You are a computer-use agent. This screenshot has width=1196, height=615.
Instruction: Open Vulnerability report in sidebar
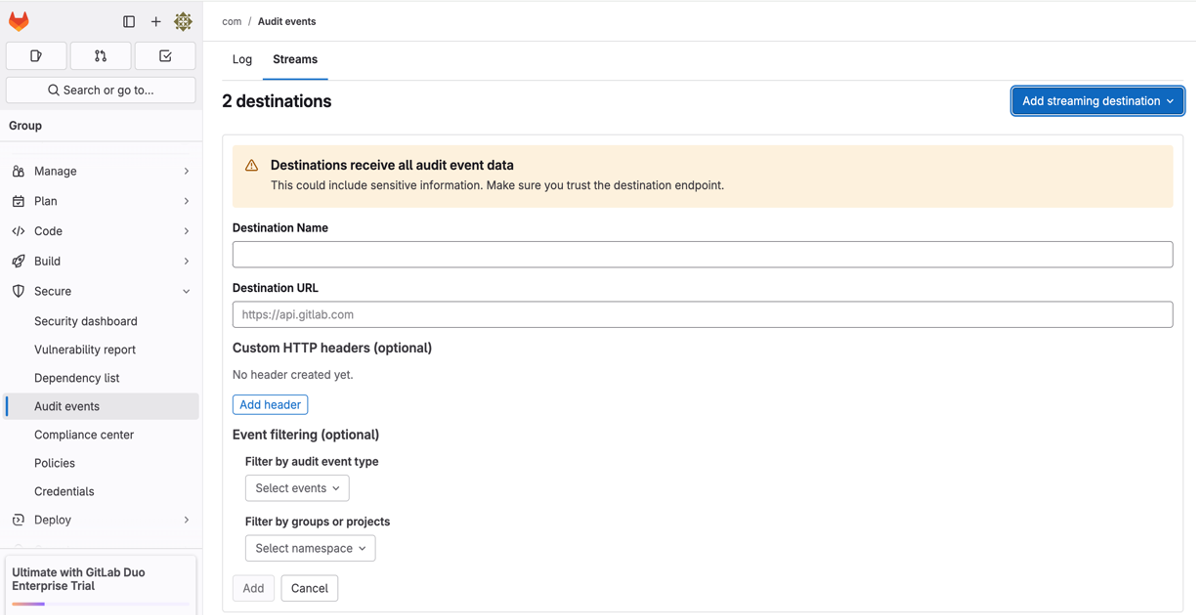click(x=85, y=350)
